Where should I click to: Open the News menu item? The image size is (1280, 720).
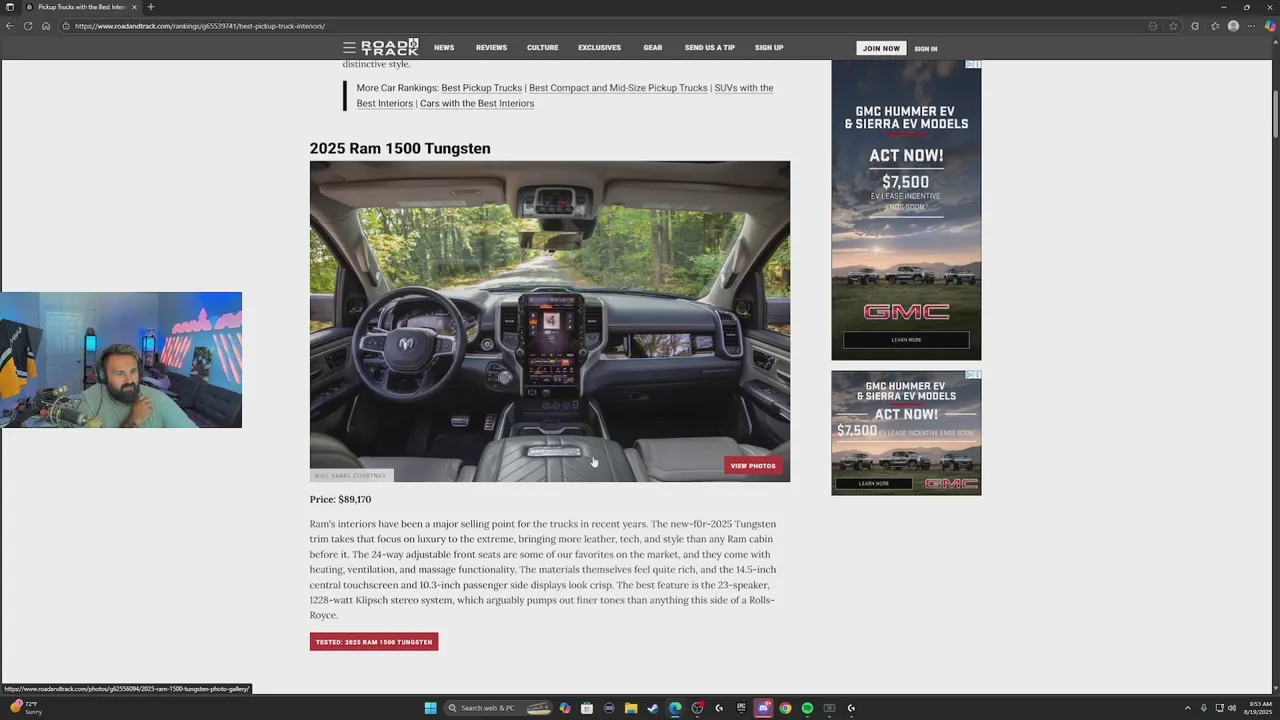[x=444, y=47]
